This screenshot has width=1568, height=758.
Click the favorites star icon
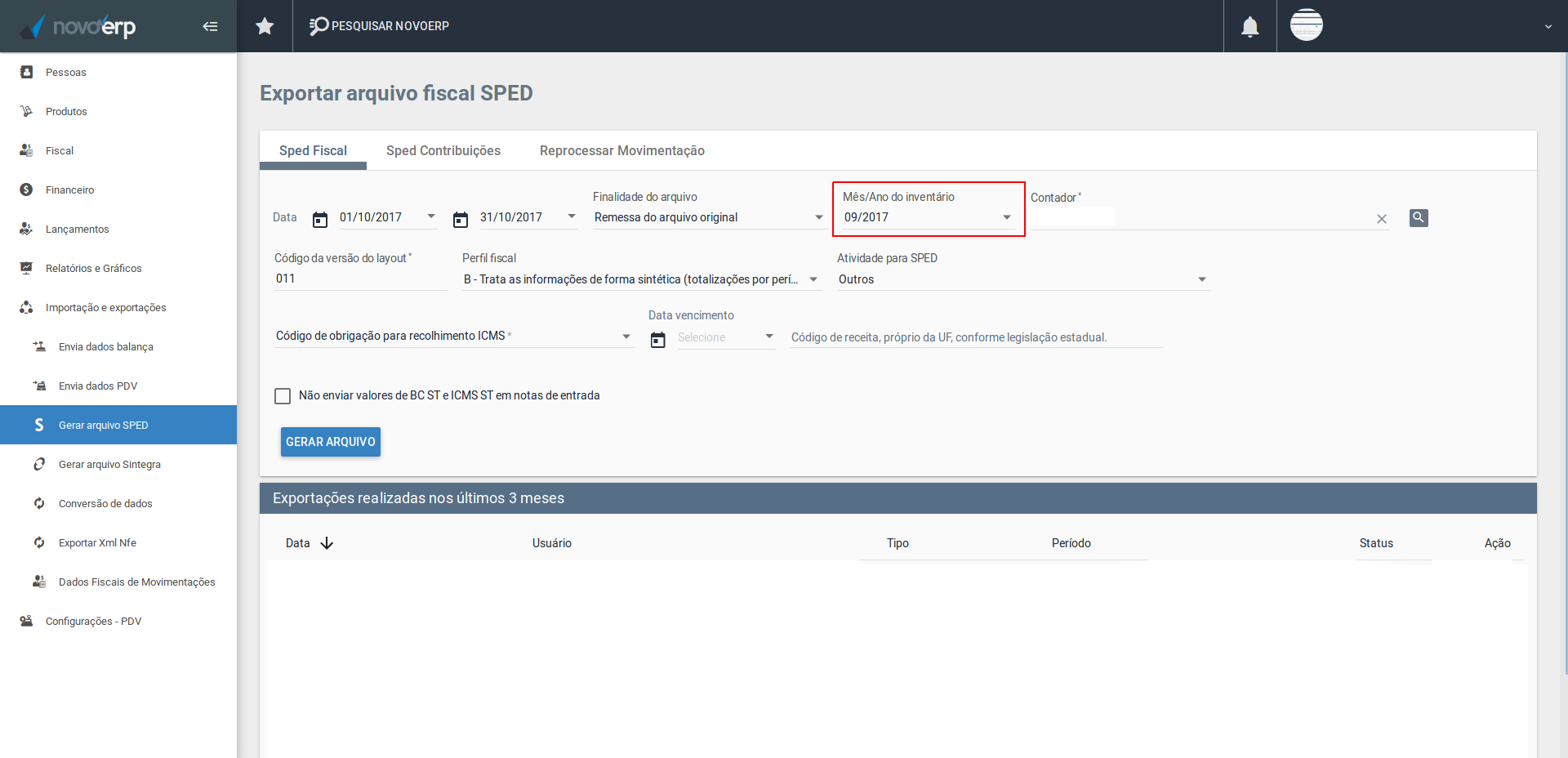tap(265, 26)
